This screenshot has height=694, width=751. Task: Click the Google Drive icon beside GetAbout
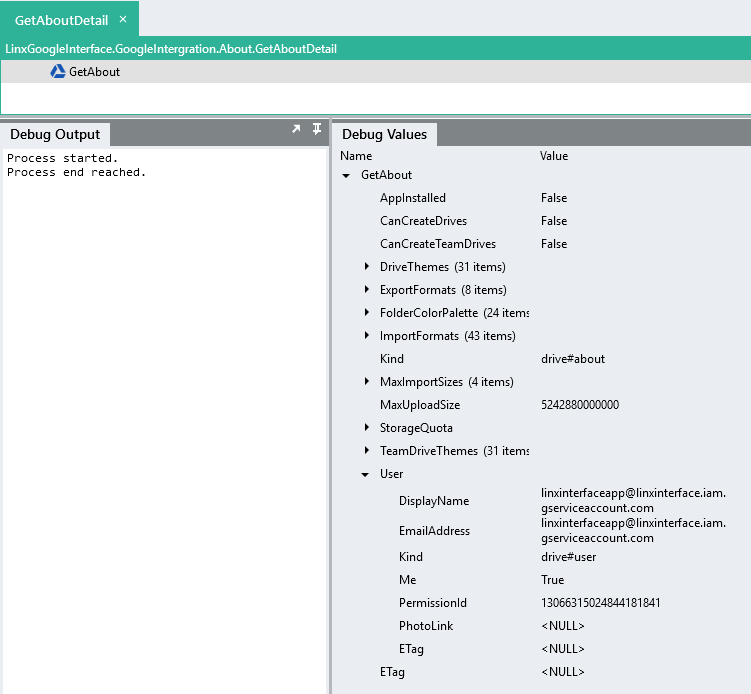58,71
